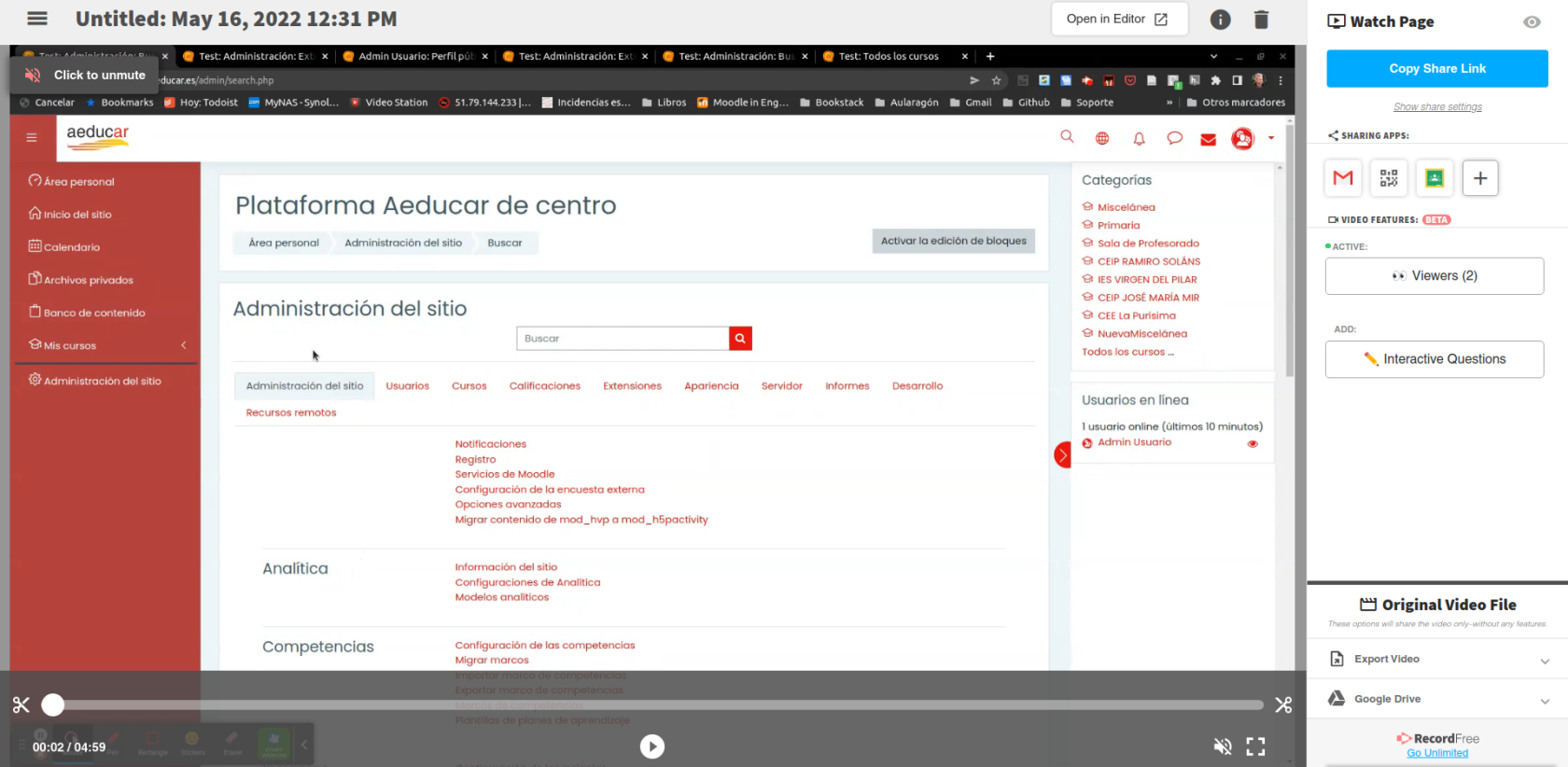Open the Viewers (2) panel
Image resolution: width=1568 pixels, height=767 pixels.
[1435, 276]
